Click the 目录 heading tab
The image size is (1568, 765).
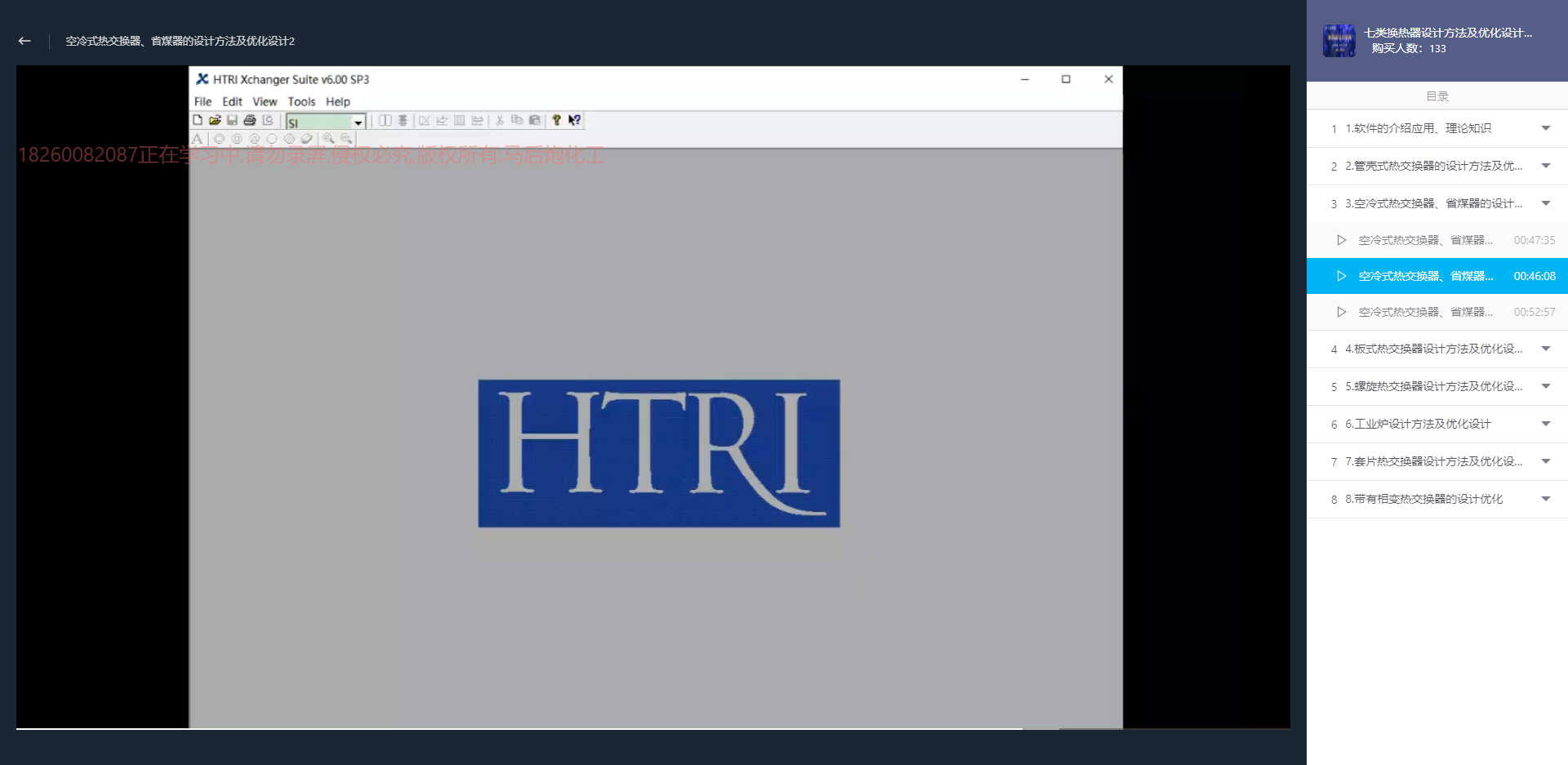pos(1437,96)
